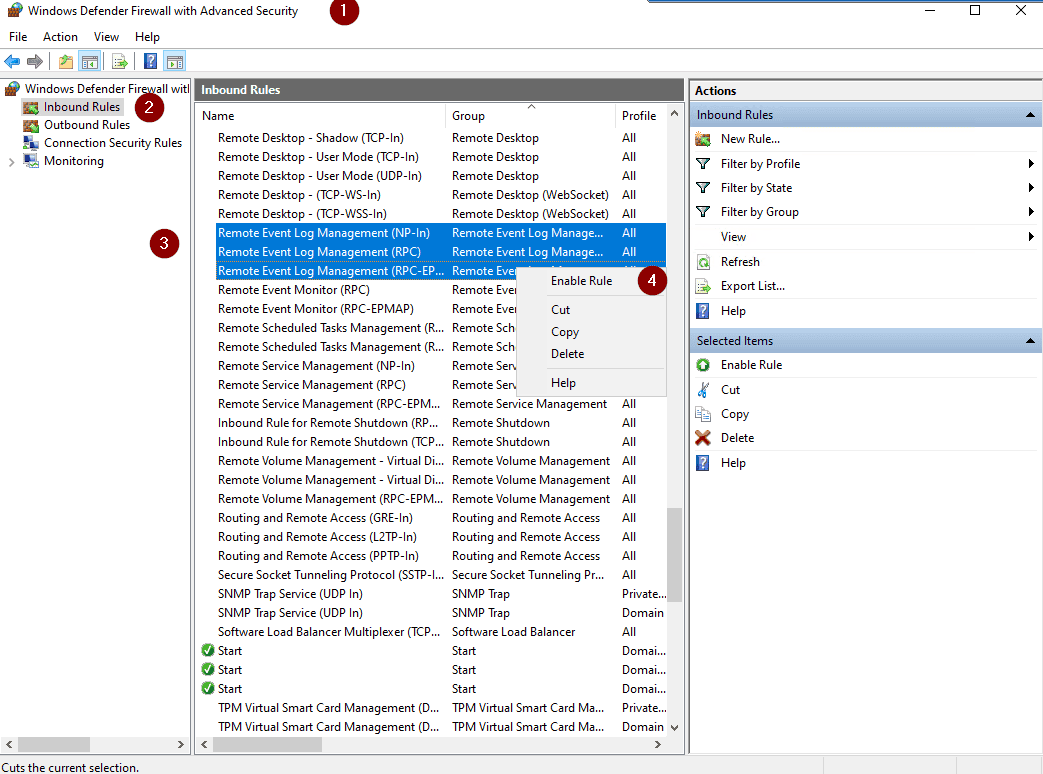This screenshot has width=1043, height=774.
Task: Expand the Filter by Profile submenu arrow
Action: 1030,164
